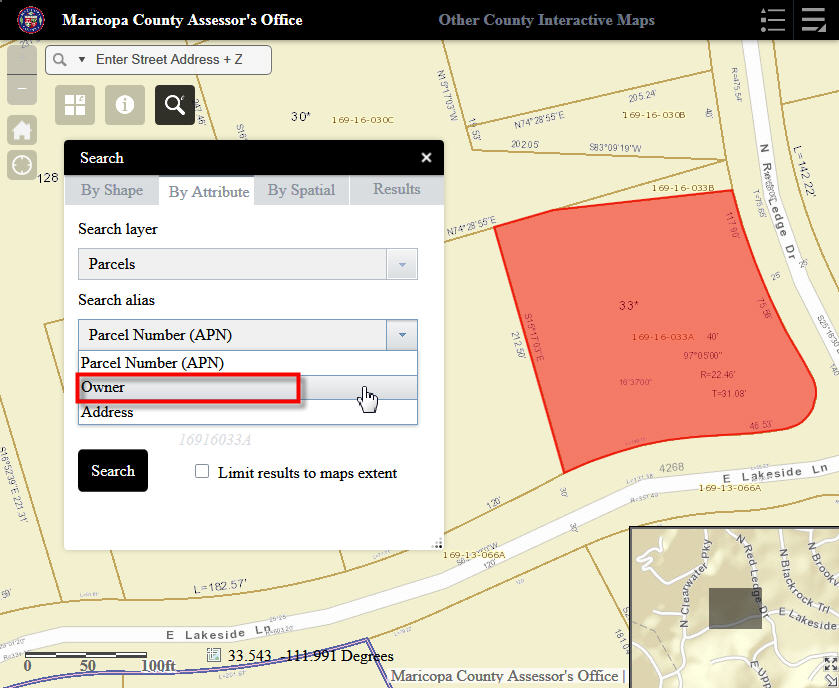Click the magnifier icon in address box
839x688 pixels.
[x=60, y=60]
